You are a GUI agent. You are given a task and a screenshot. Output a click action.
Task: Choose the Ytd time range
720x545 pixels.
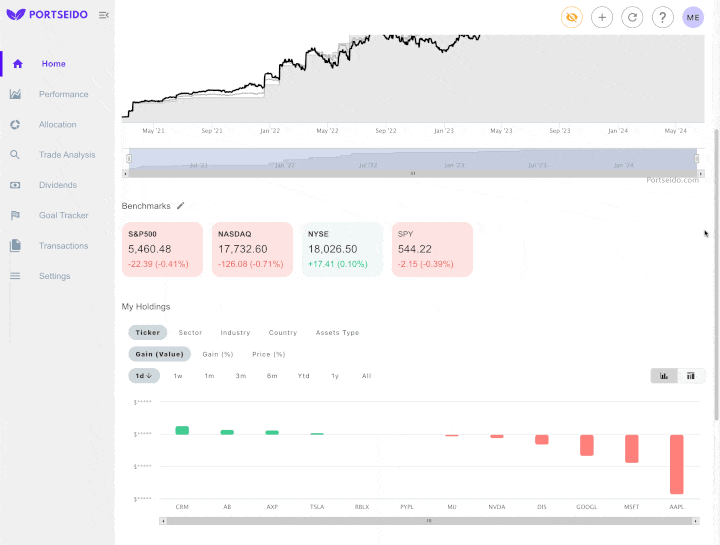coord(303,376)
